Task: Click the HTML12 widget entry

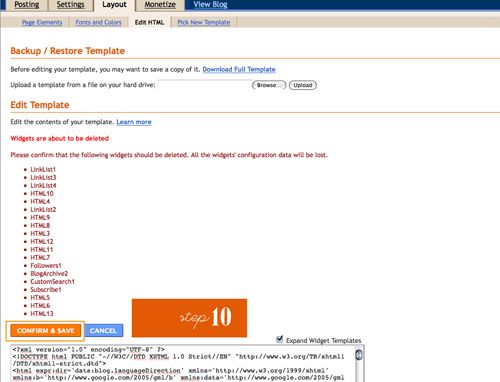Action: 42,241
